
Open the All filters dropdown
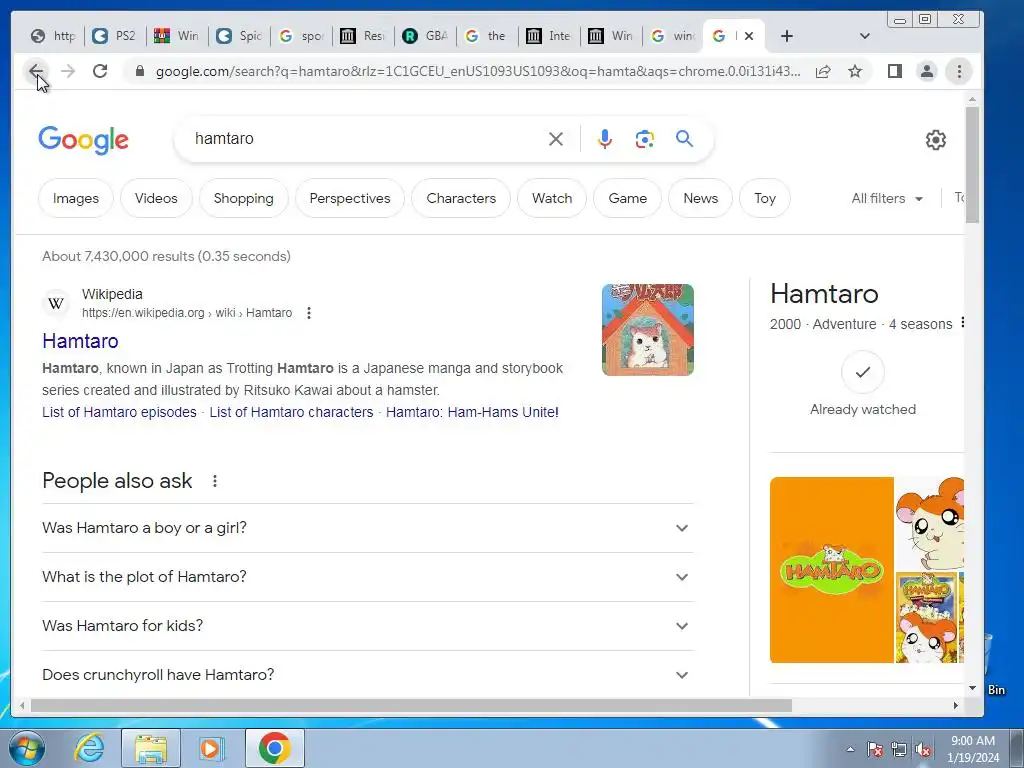coord(887,199)
